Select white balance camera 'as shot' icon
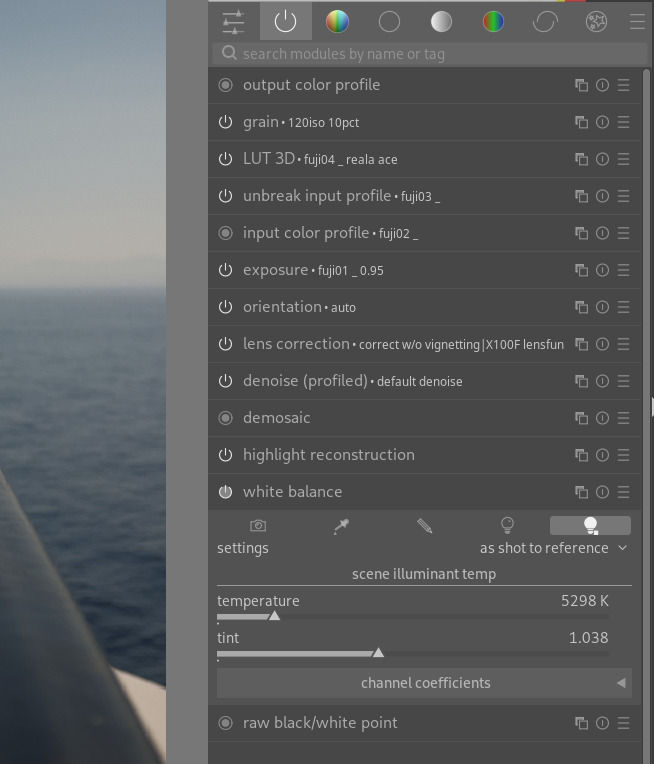This screenshot has width=654, height=764. pos(258,526)
